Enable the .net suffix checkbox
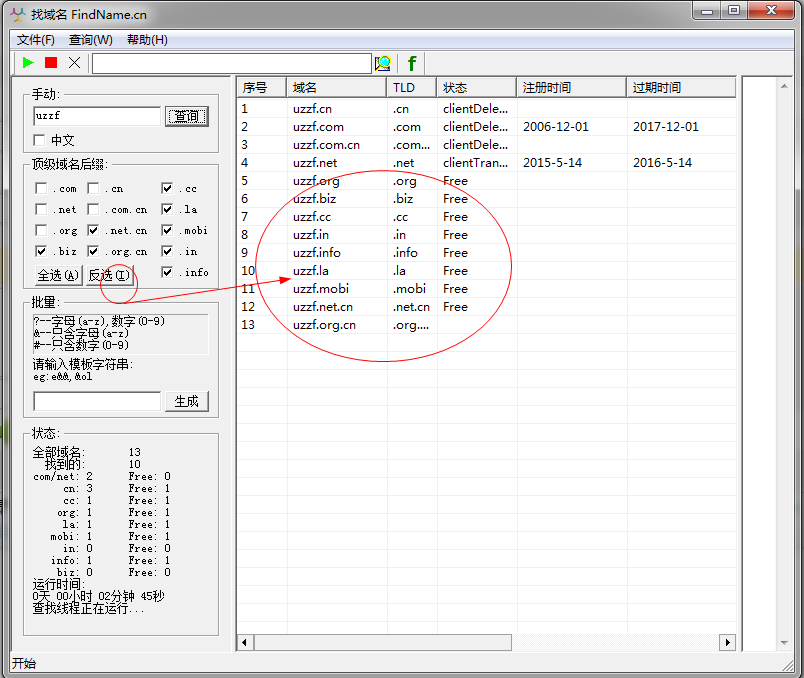This screenshot has height=678, width=804. coord(42,209)
